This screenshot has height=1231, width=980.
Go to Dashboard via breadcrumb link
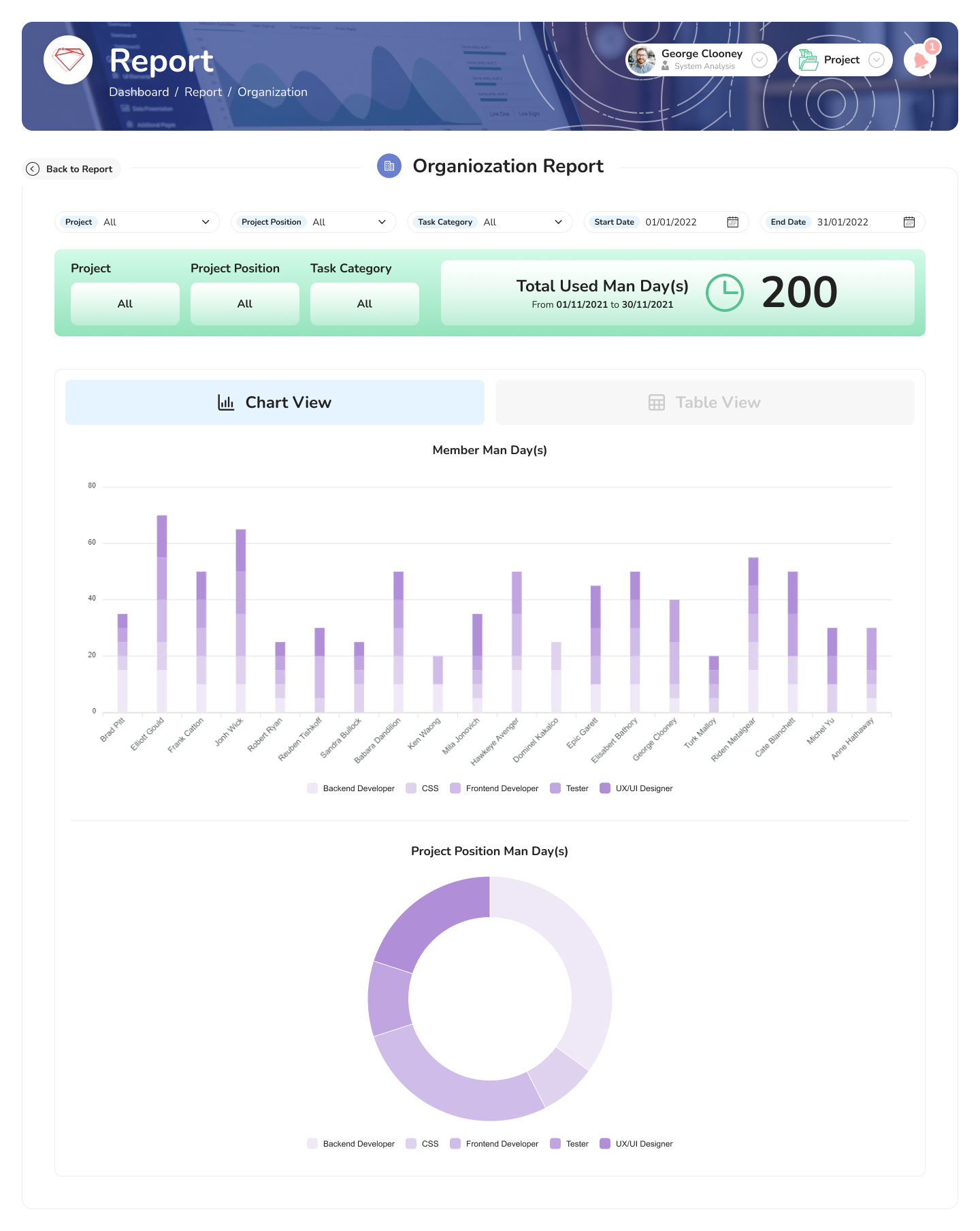(139, 92)
